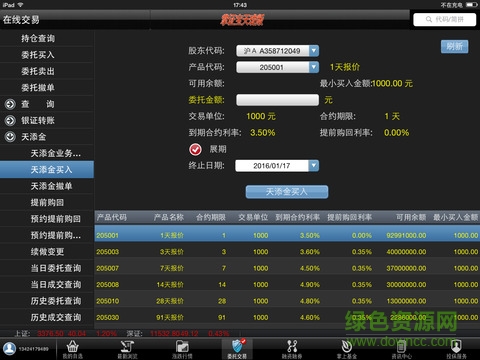Open the 终止日期 date dropdown arrow
This screenshot has height=360, width=480.
[314, 165]
